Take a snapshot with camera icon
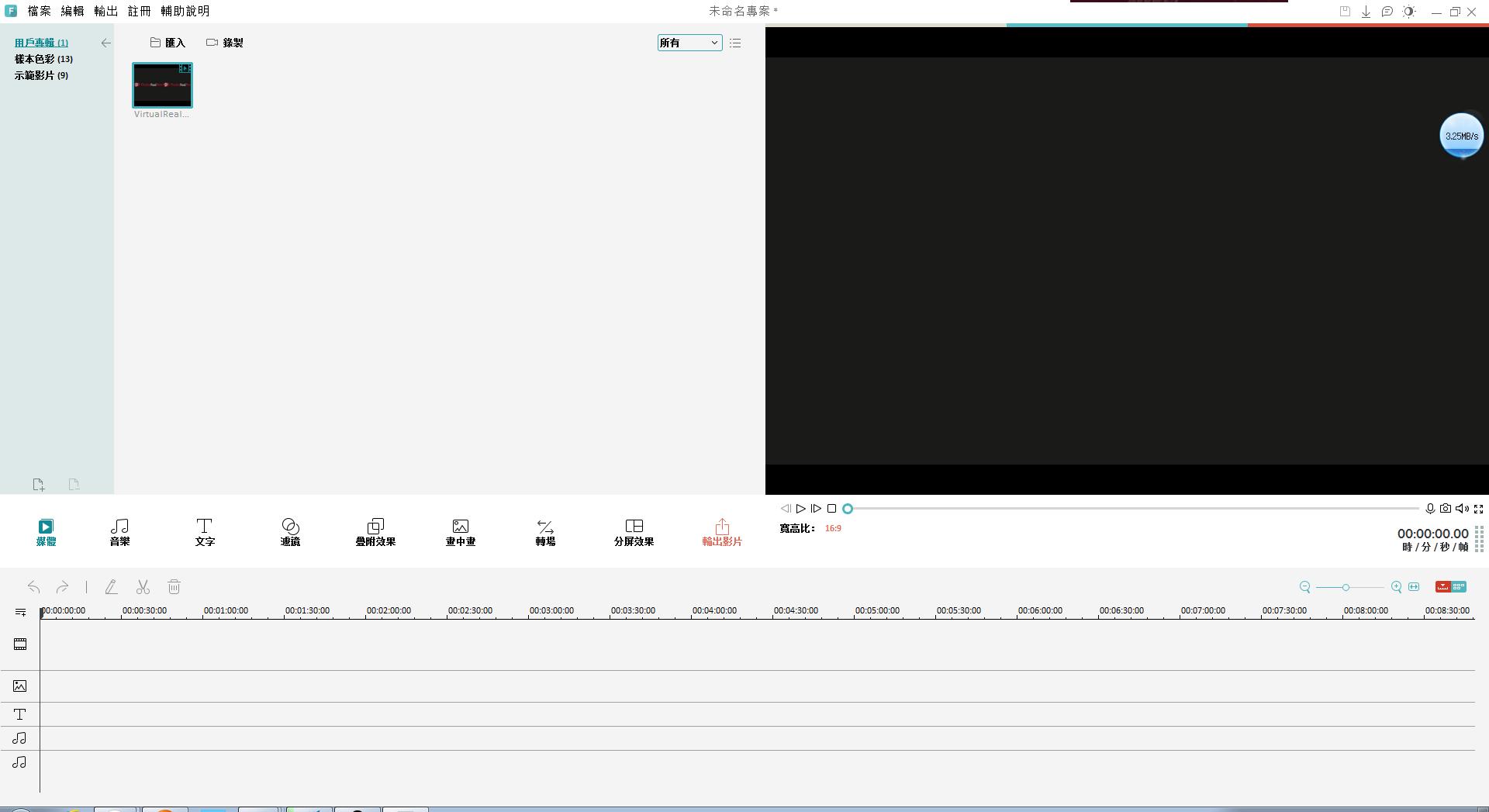The image size is (1489, 812). (x=1446, y=509)
